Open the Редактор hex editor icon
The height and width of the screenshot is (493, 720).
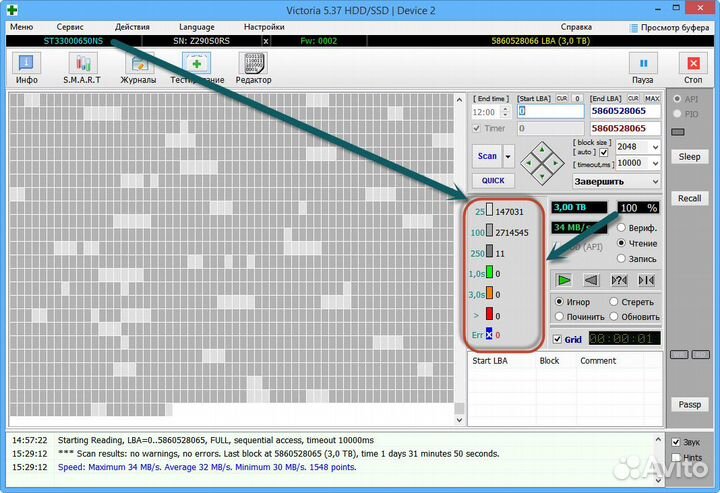click(254, 66)
